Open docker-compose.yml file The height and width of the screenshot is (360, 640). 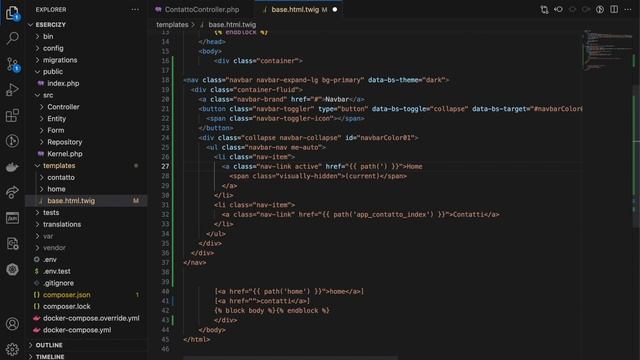click(77, 330)
